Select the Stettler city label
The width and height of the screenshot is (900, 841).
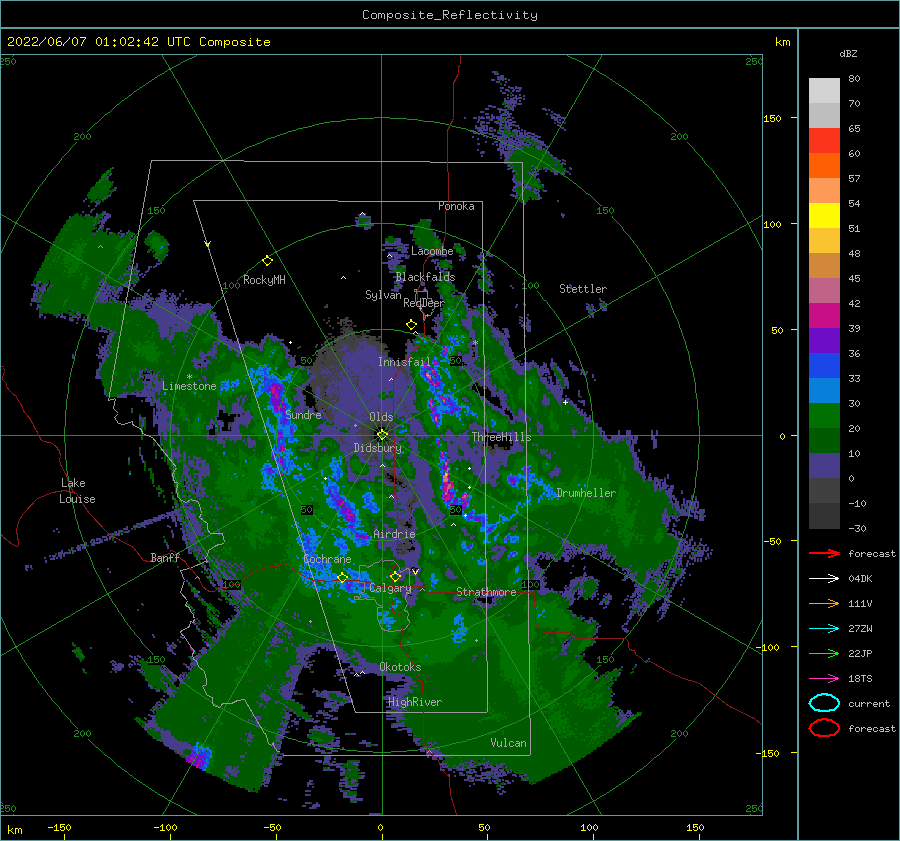tap(583, 289)
